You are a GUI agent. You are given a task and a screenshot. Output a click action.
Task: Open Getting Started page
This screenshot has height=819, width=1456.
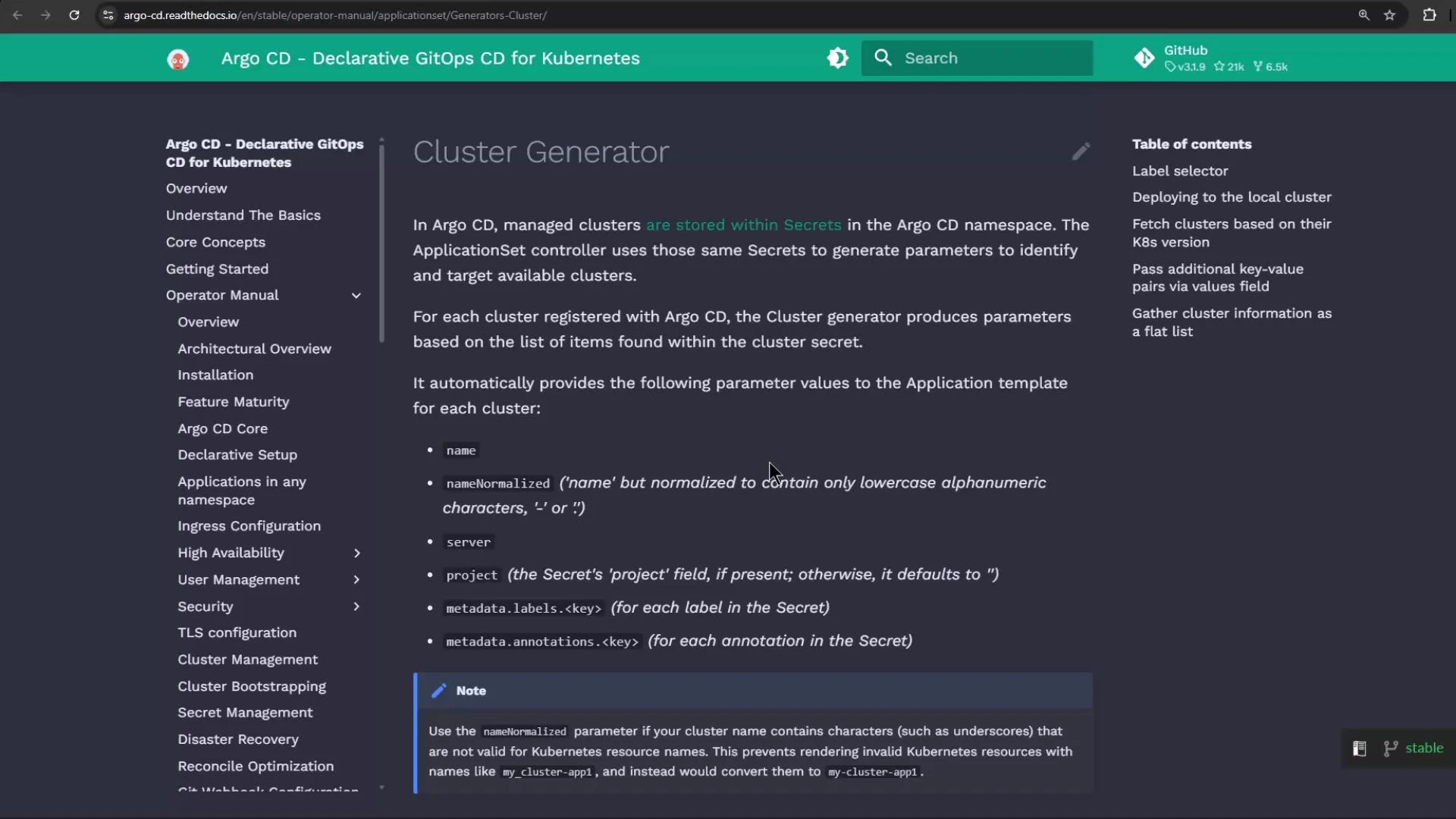click(x=217, y=269)
